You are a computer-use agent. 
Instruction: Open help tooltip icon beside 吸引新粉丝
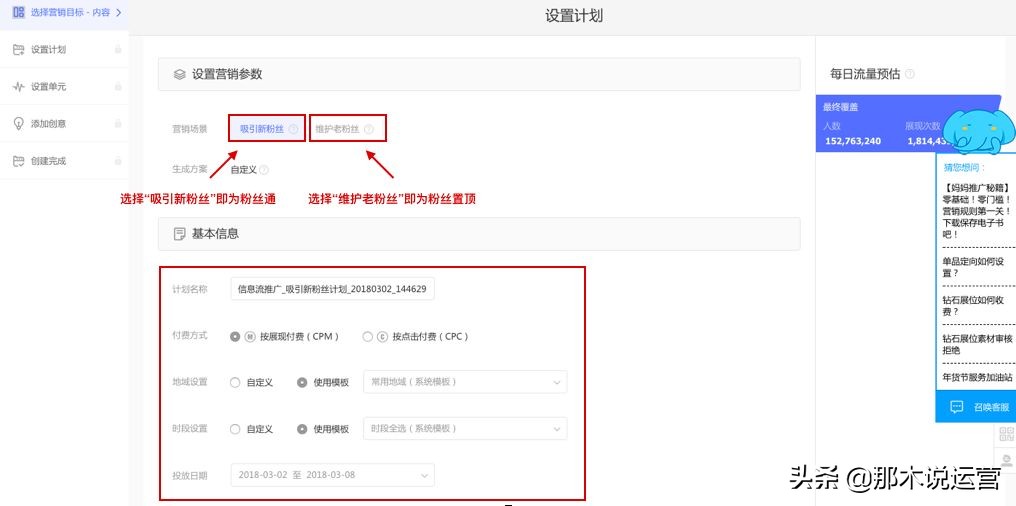click(294, 130)
